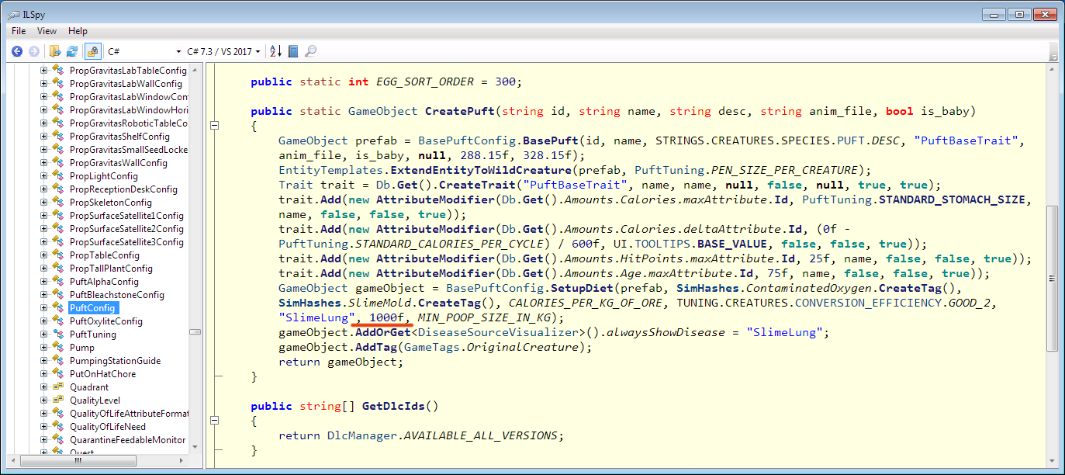Click the class icon beside PropSurfaceSatellite2Config

(x=59, y=229)
